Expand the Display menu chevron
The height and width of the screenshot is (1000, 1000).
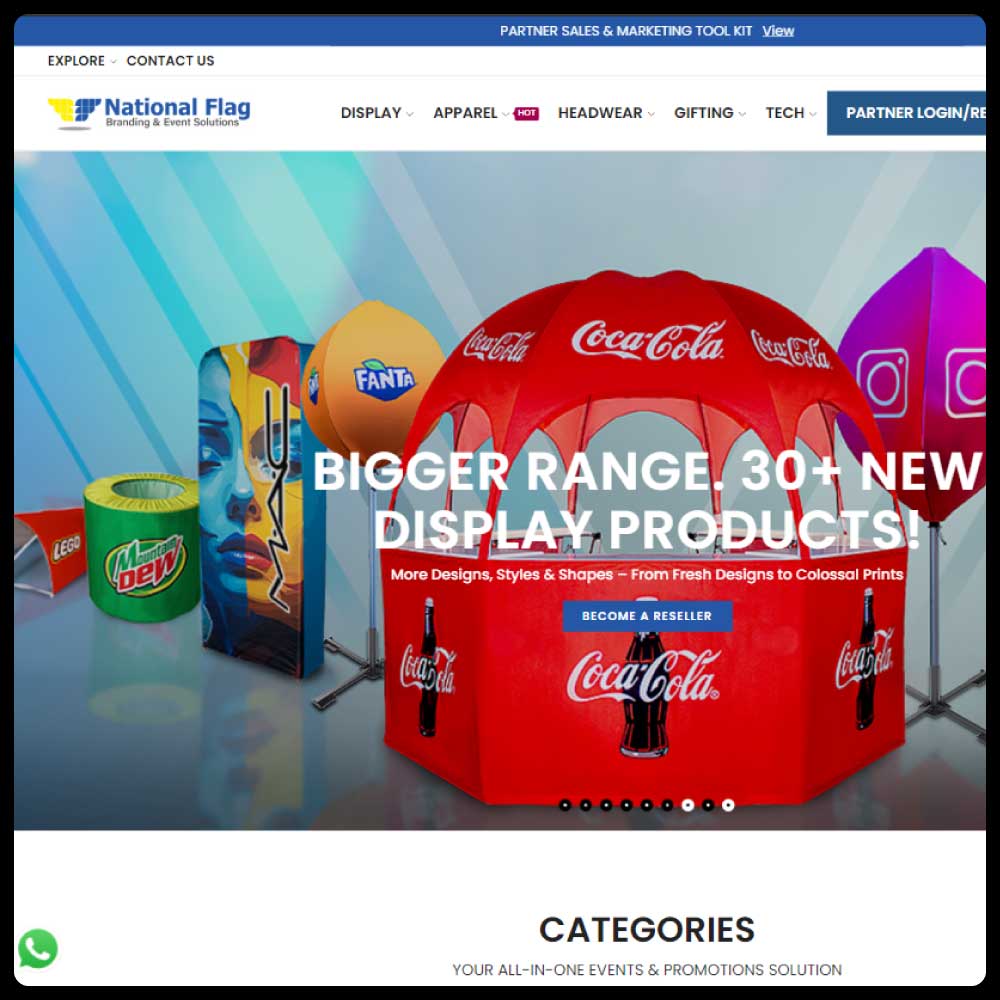click(409, 114)
